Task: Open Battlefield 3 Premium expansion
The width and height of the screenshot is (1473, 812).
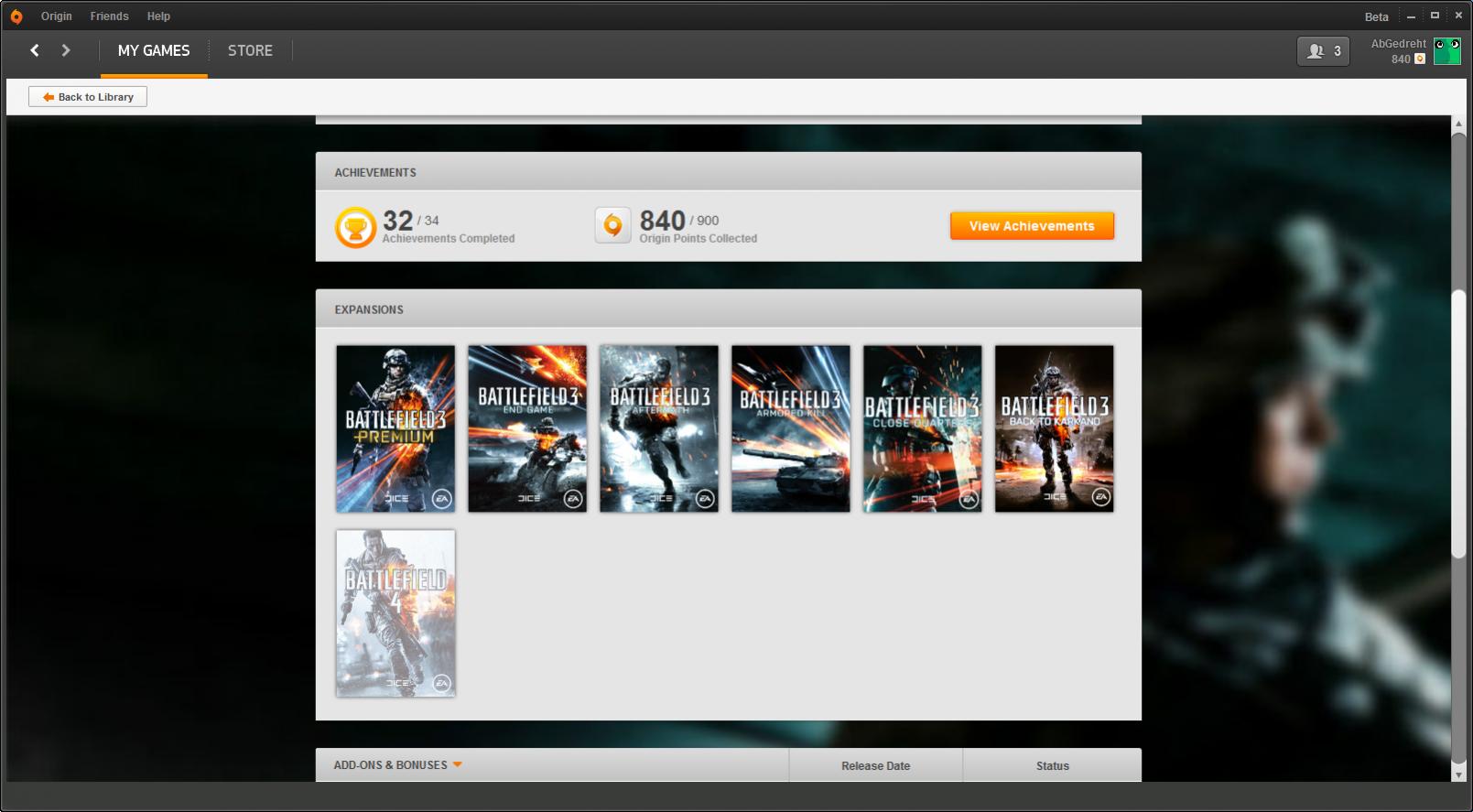Action: 395,428
